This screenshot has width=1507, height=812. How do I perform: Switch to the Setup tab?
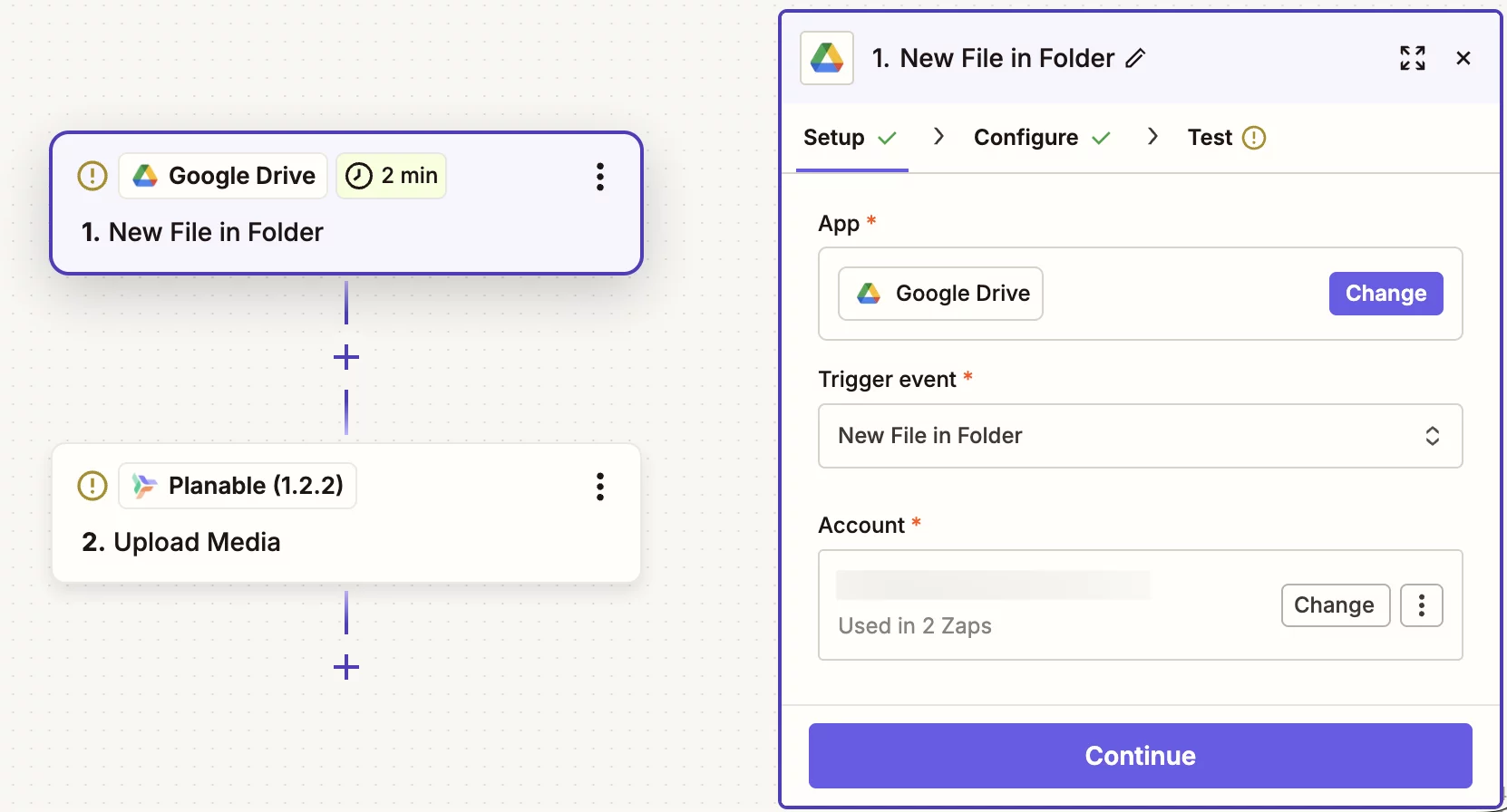pyautogui.click(x=851, y=138)
